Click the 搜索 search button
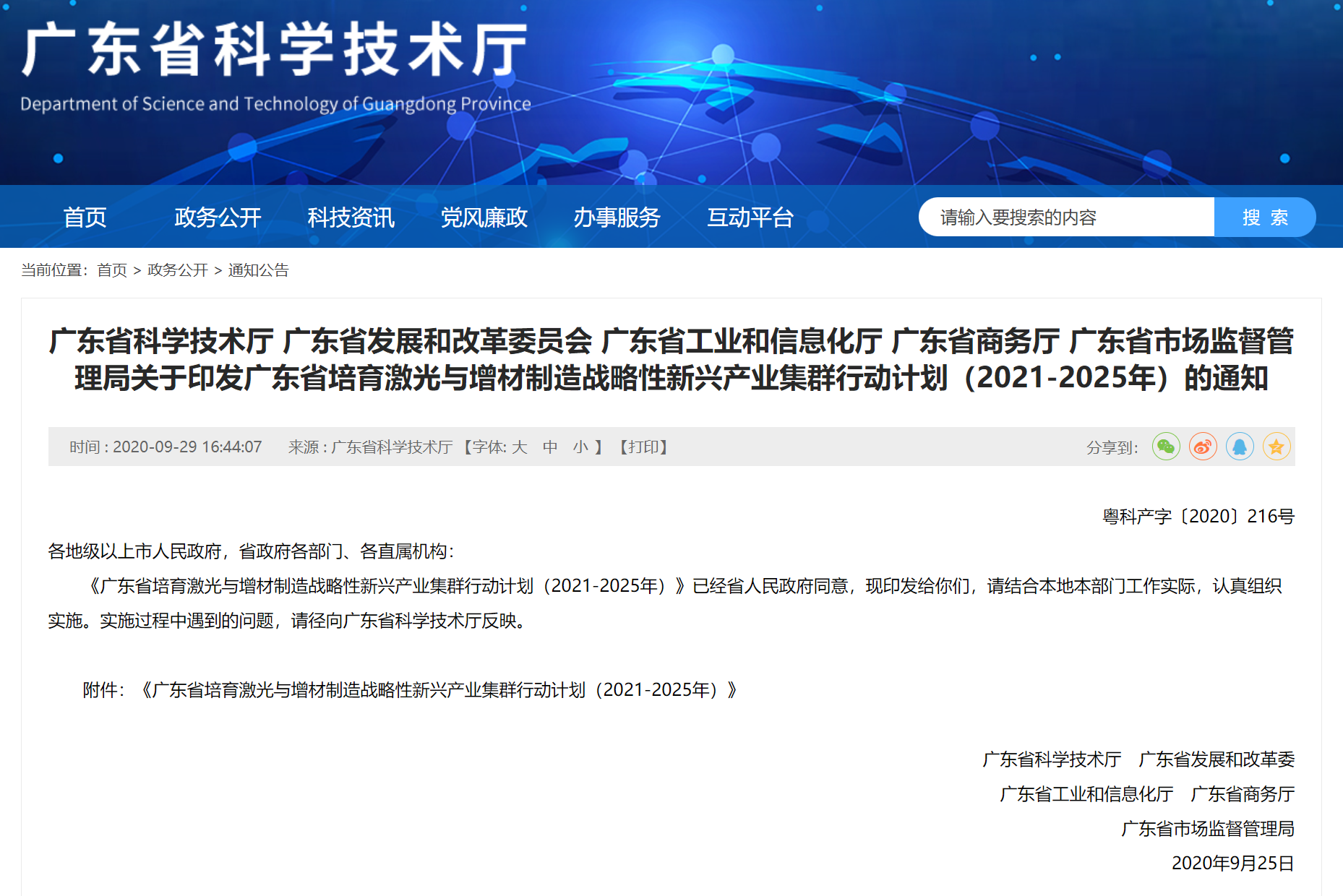The image size is (1343, 896). (x=1265, y=217)
